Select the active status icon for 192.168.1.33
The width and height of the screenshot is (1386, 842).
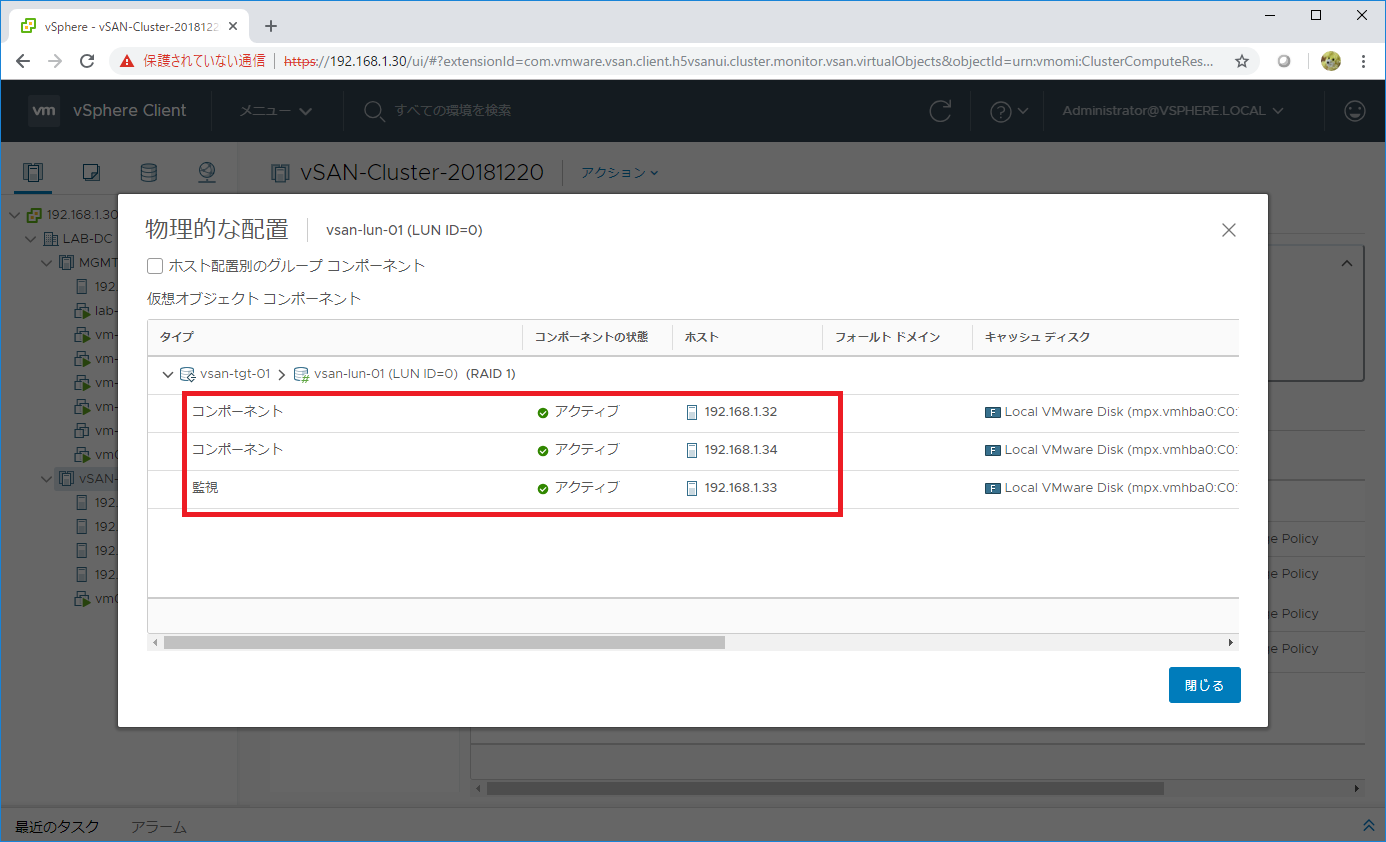543,488
